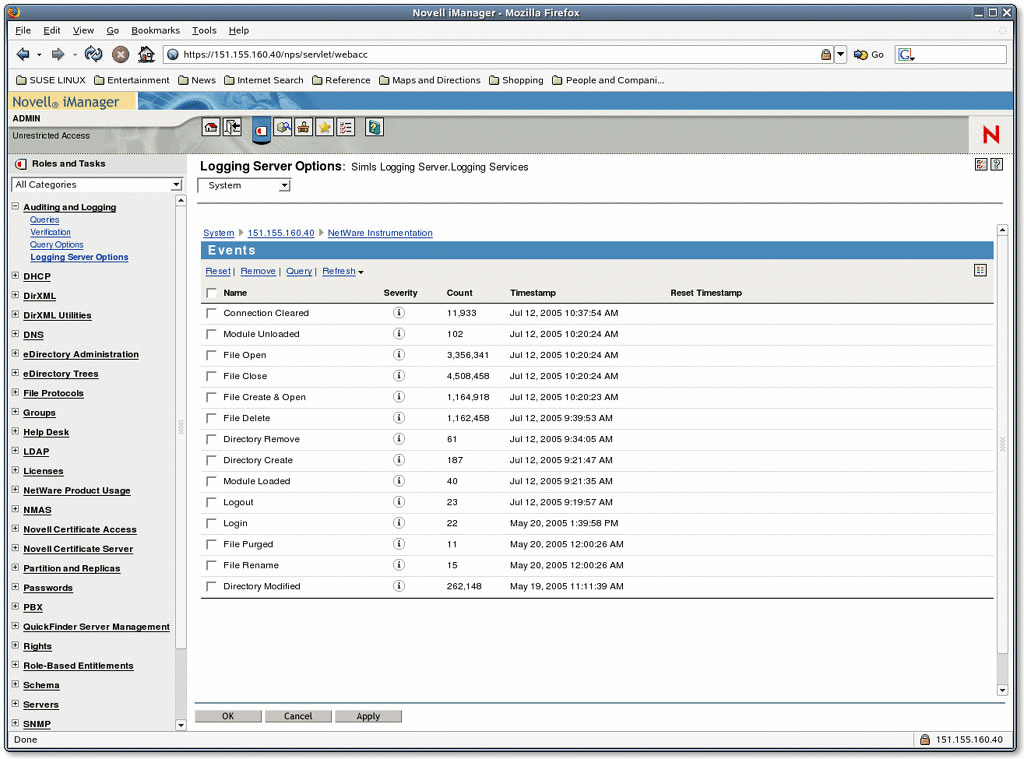Viewport: 1024px width, 759px height.
Task: Open the Edit menu
Action: [52, 30]
